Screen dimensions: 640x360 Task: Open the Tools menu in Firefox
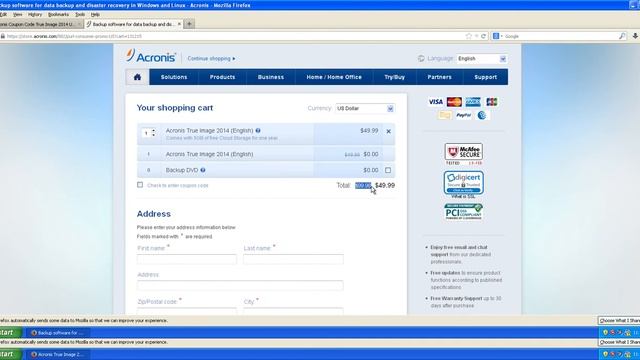(80, 14)
